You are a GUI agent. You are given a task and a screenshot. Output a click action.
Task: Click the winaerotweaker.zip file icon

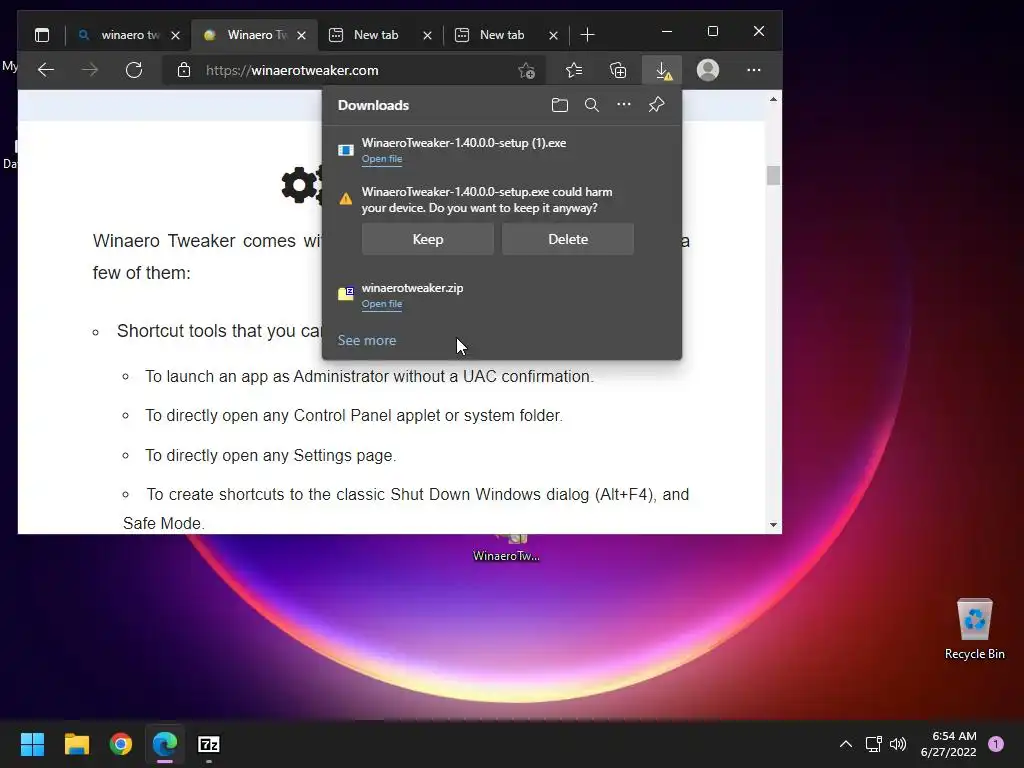coord(345,293)
